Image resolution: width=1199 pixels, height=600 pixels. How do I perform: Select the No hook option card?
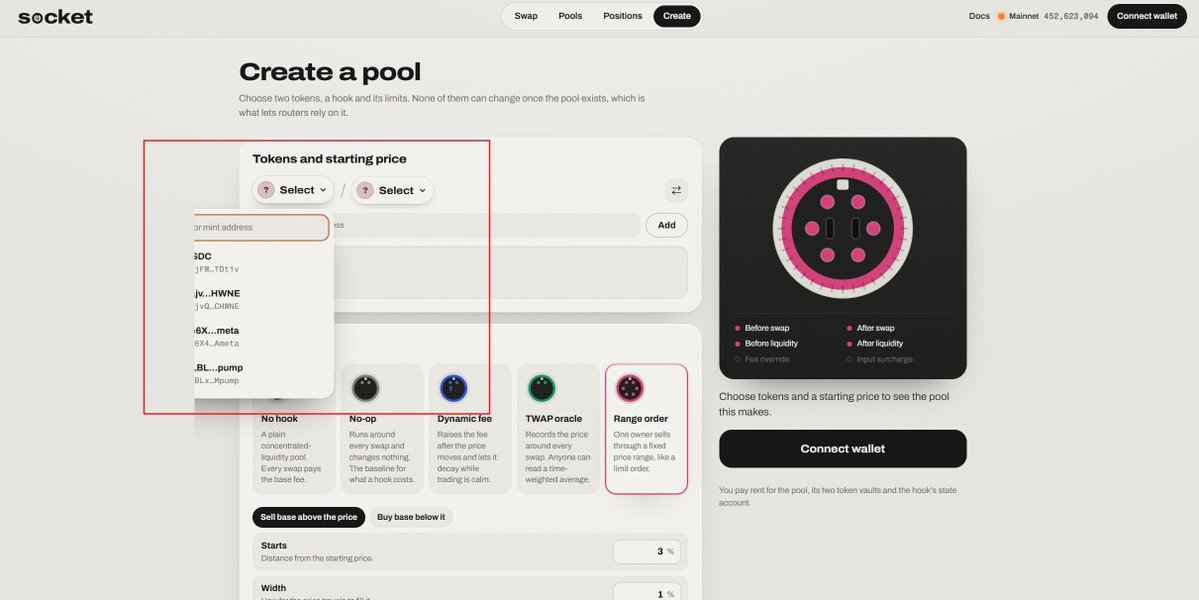pos(294,429)
